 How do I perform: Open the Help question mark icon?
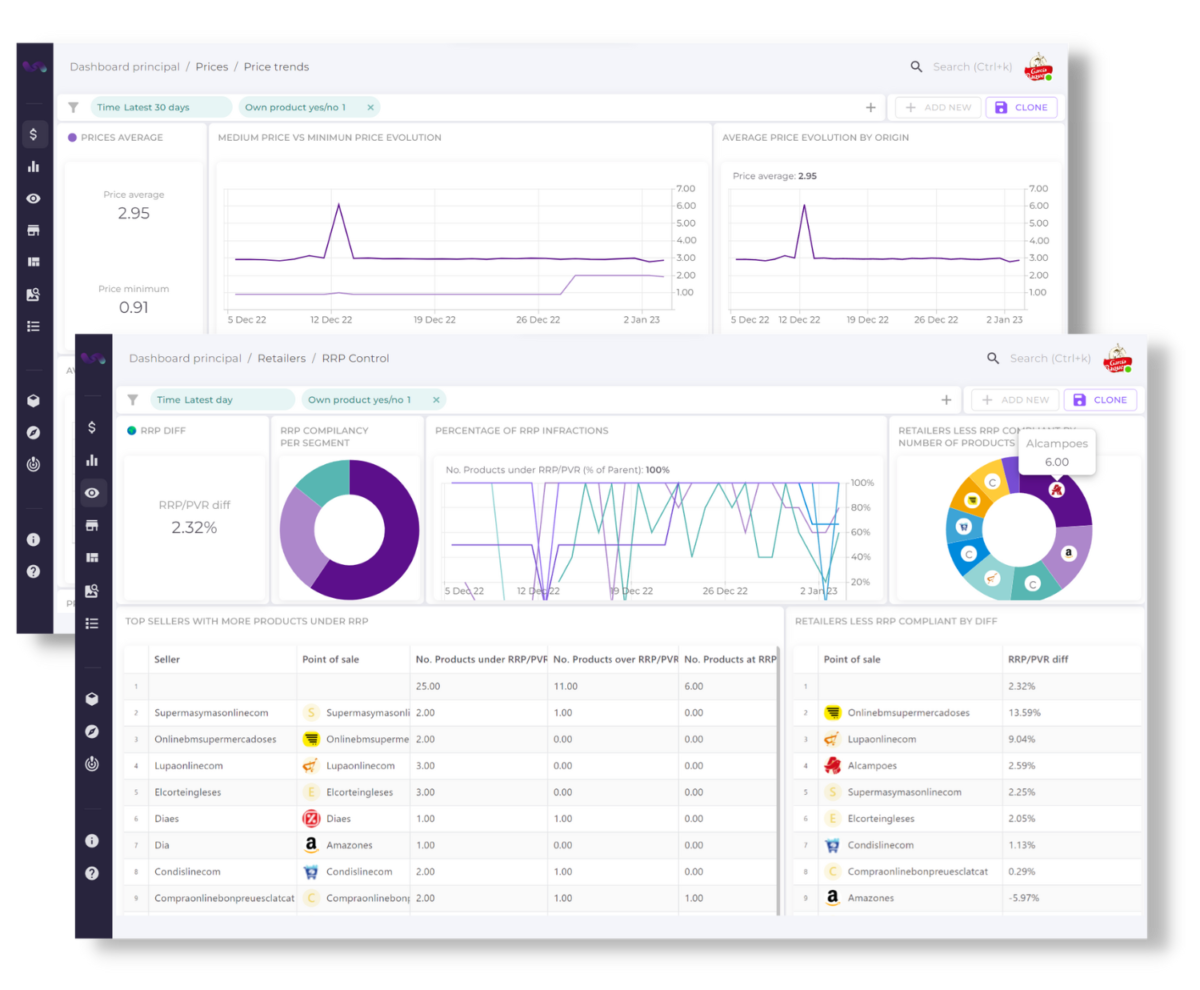(92, 872)
